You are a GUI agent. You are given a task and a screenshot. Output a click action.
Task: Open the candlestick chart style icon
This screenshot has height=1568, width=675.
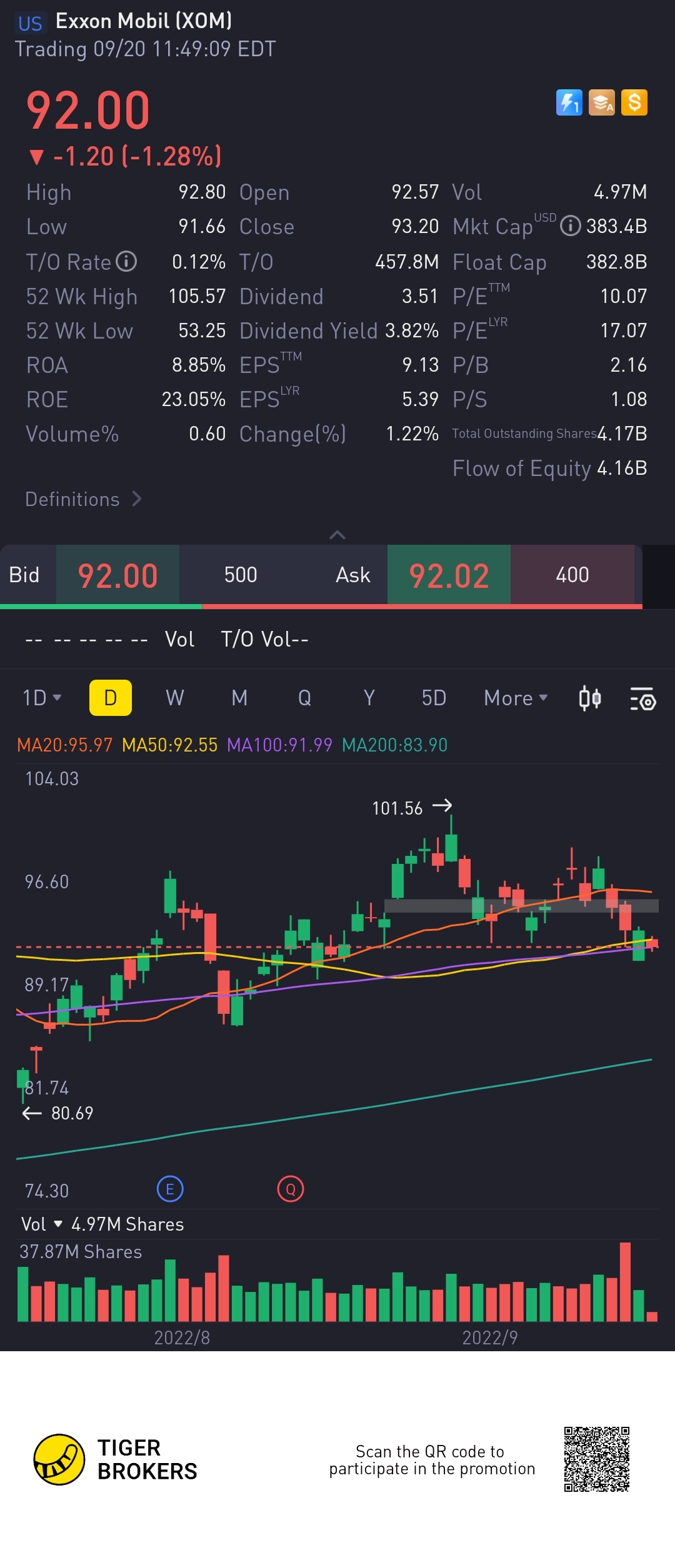[590, 698]
